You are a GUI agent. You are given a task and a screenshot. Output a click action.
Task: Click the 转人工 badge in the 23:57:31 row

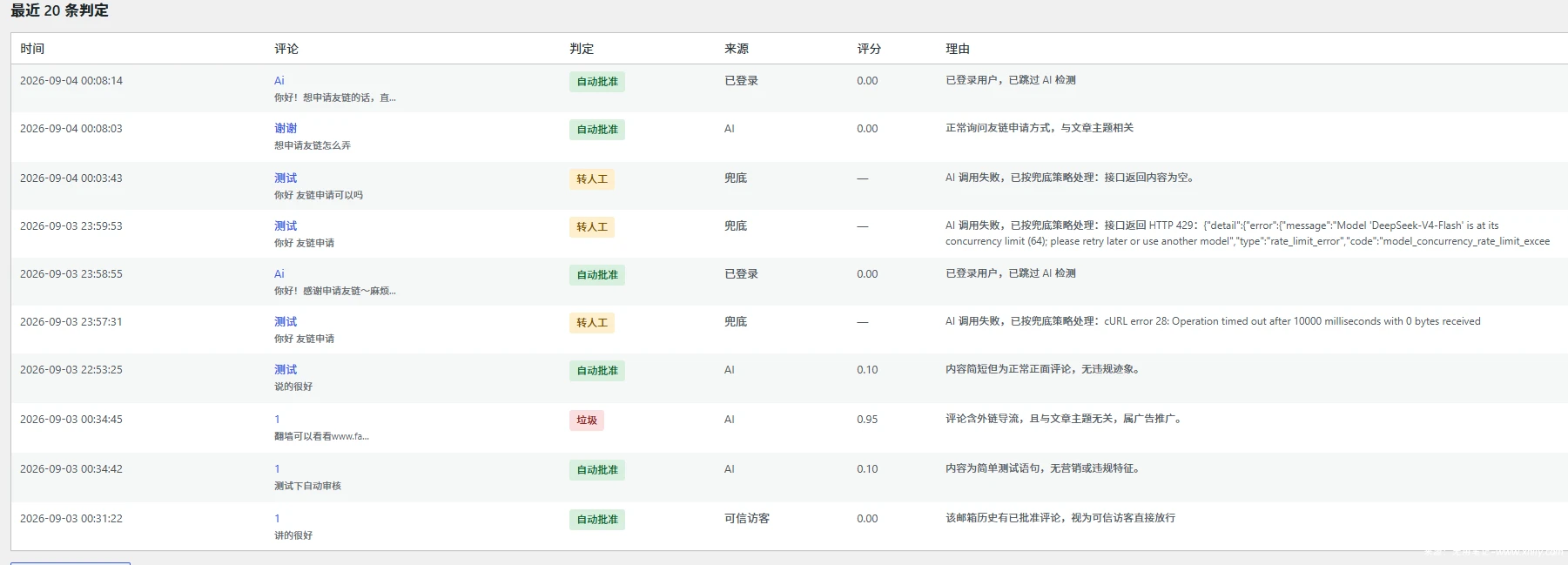(x=592, y=323)
